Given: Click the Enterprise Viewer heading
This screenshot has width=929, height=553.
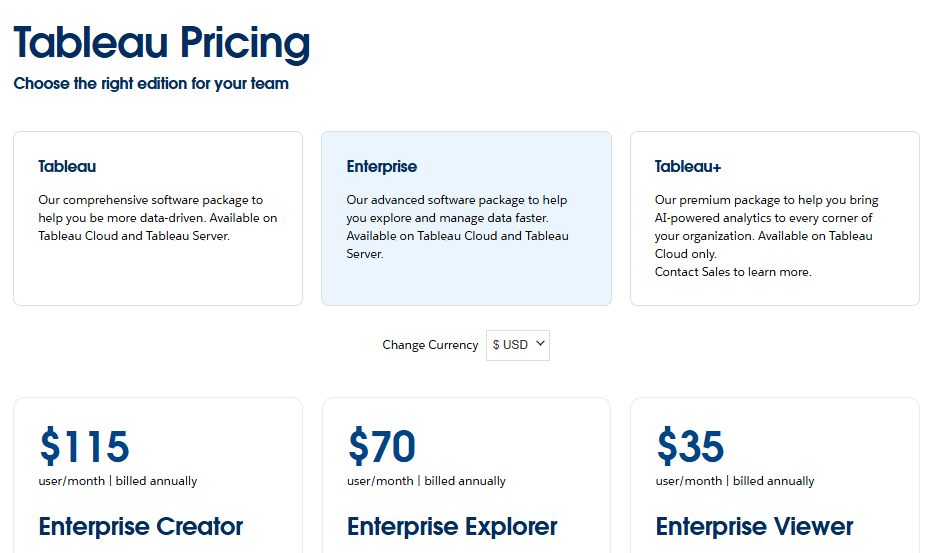Looking at the screenshot, I should [x=754, y=526].
